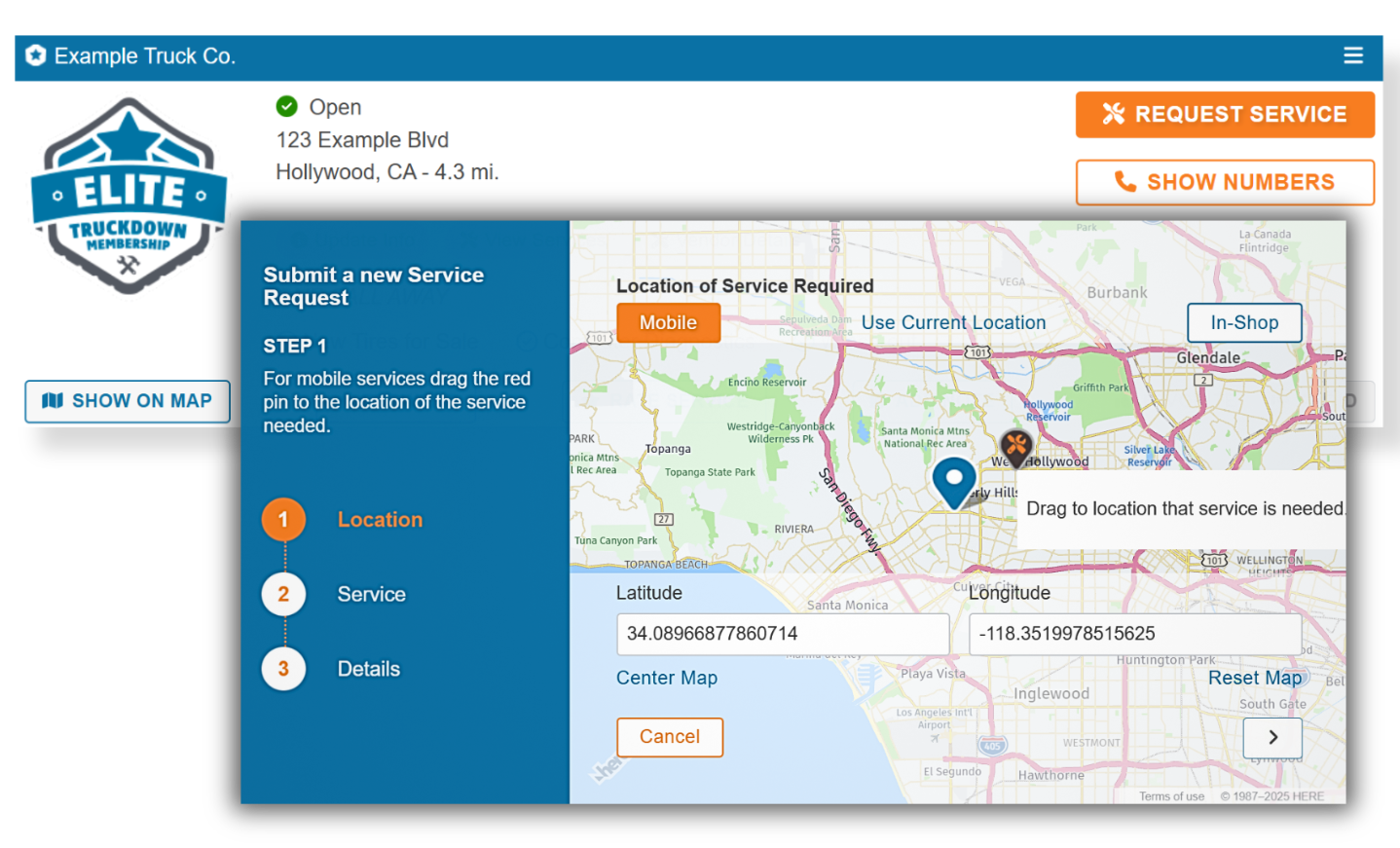Click the orange service shop map marker
Screen dimensions: 1400x848
pyautogui.click(x=1016, y=447)
